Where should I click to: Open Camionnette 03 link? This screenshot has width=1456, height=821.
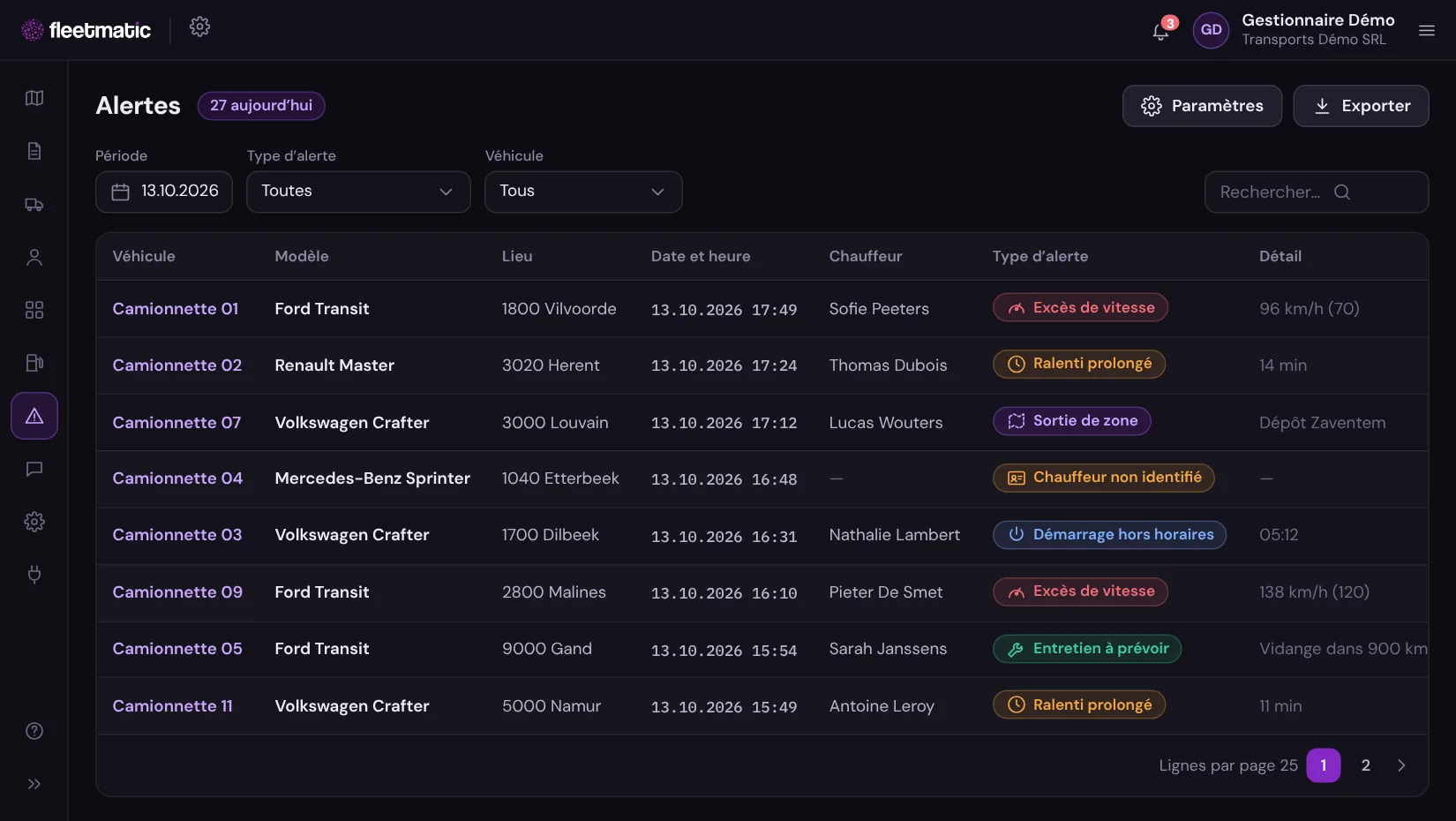177,535
